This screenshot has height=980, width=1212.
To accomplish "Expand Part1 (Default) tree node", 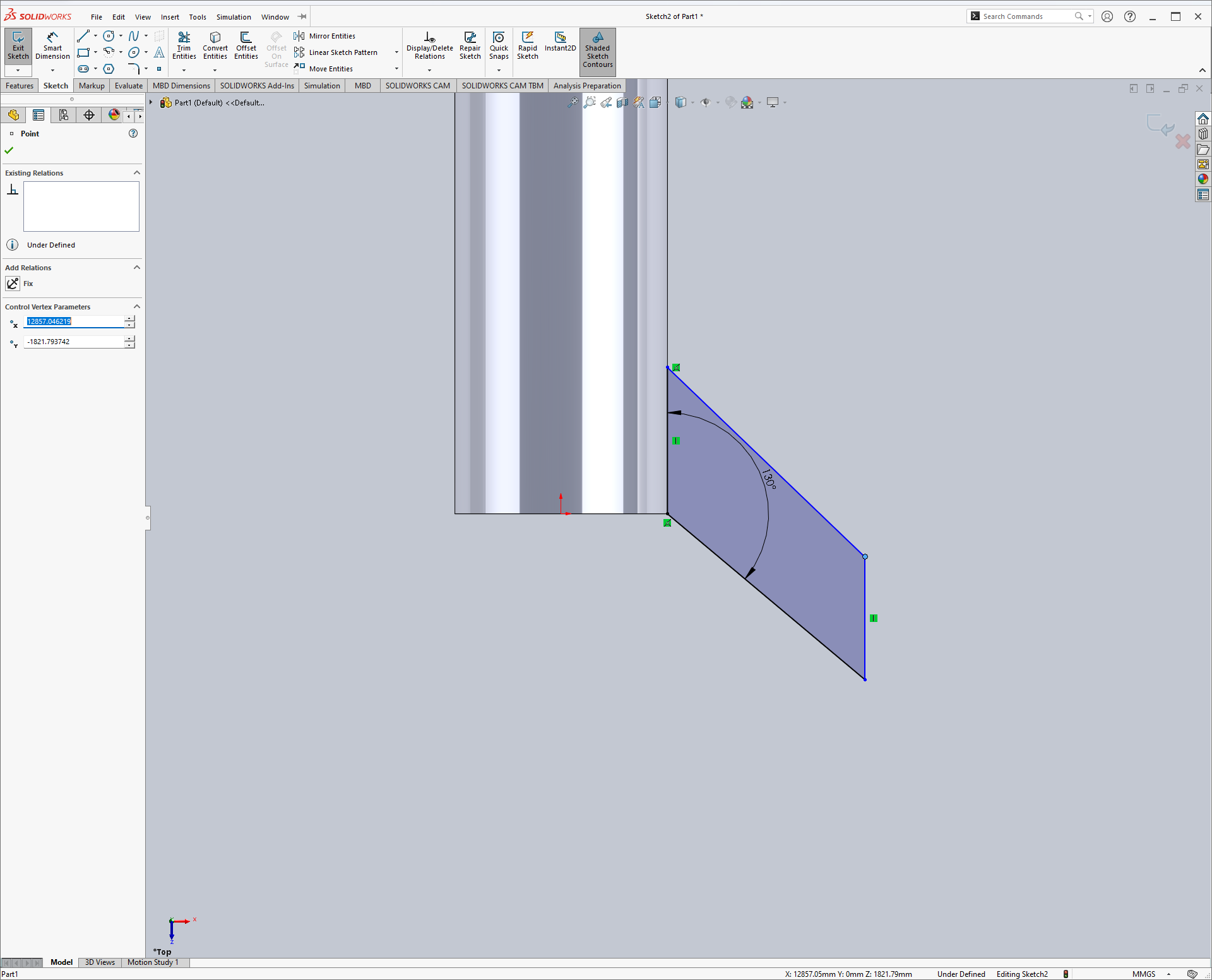I will pos(151,102).
